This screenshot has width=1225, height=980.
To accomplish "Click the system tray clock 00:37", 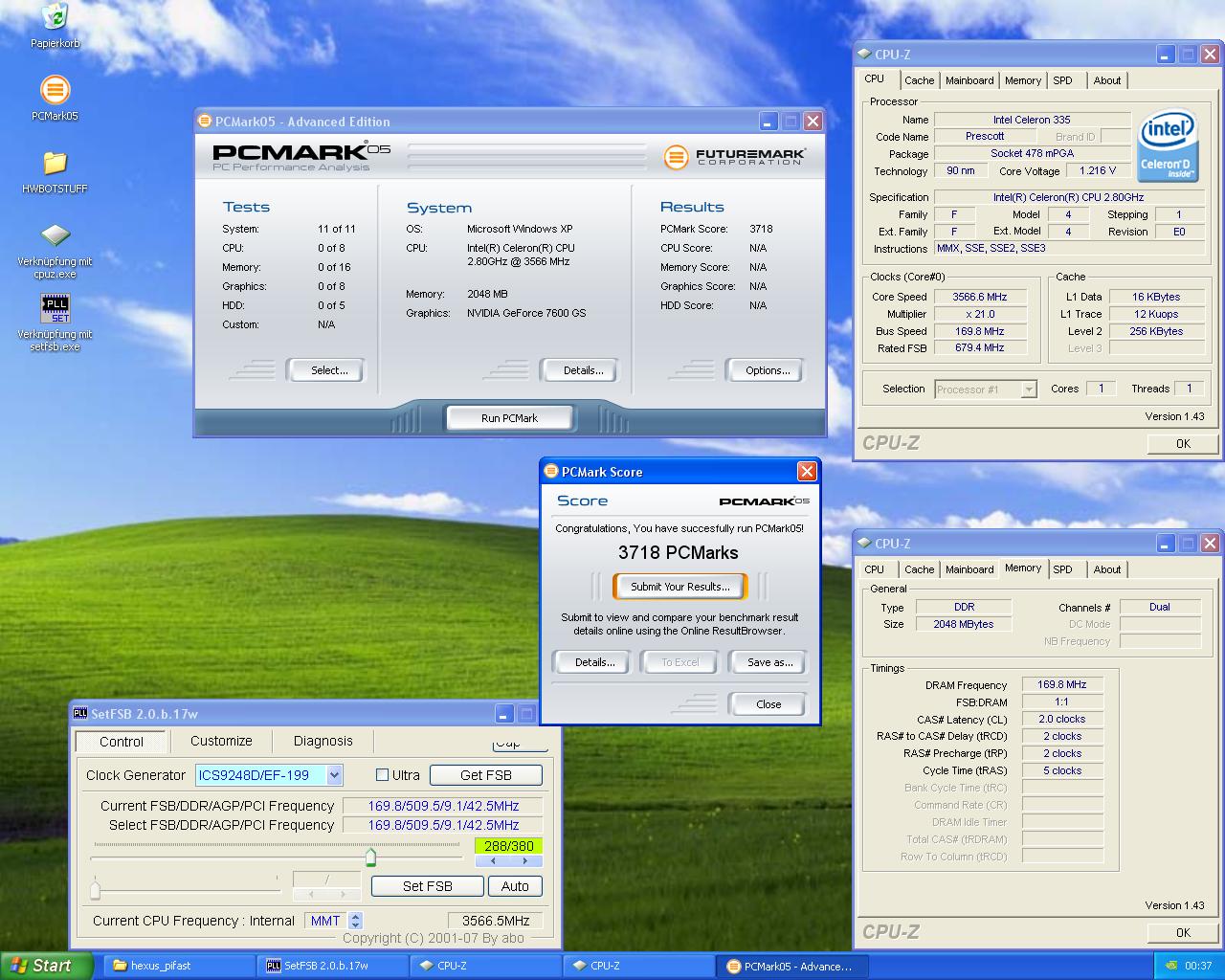I will click(x=1198, y=966).
